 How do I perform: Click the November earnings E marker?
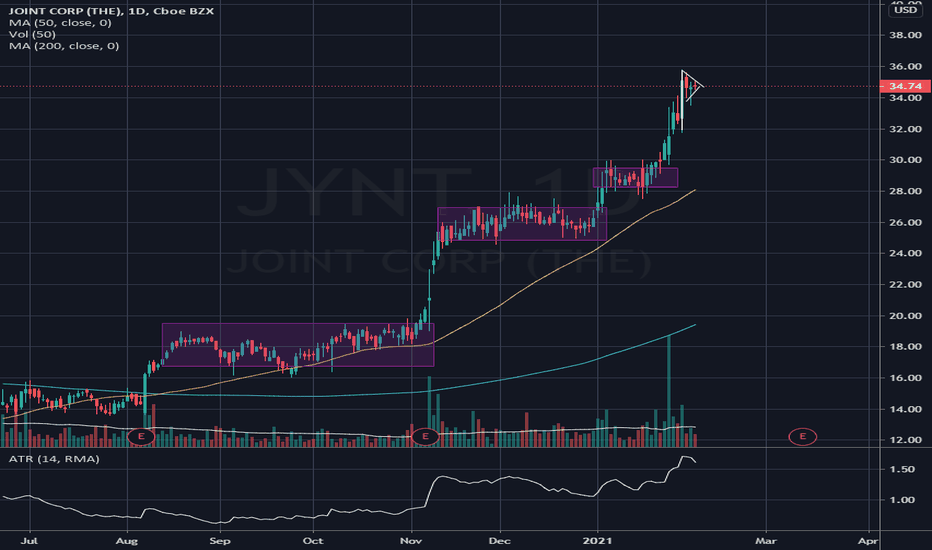pyautogui.click(x=425, y=436)
